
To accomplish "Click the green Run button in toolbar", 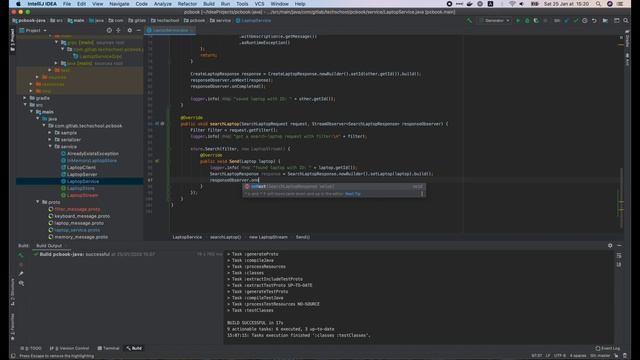I will tap(518, 20).
